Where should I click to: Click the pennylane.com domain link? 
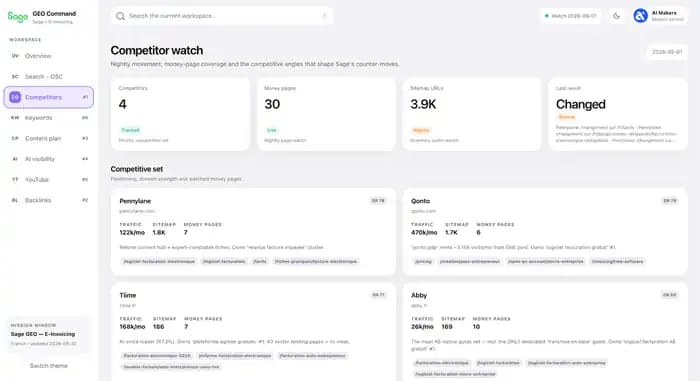tap(137, 211)
